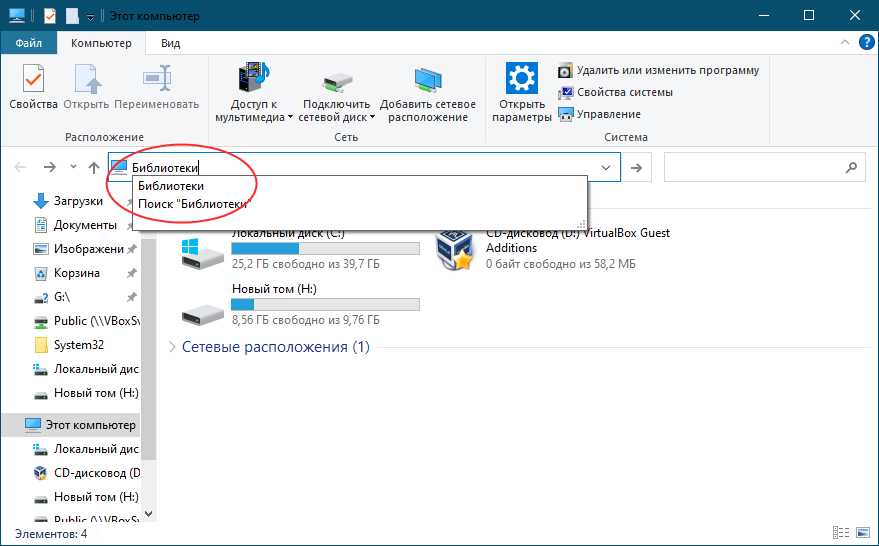Select the CD-дисковод (D:) VirtualBox icon

point(455,251)
